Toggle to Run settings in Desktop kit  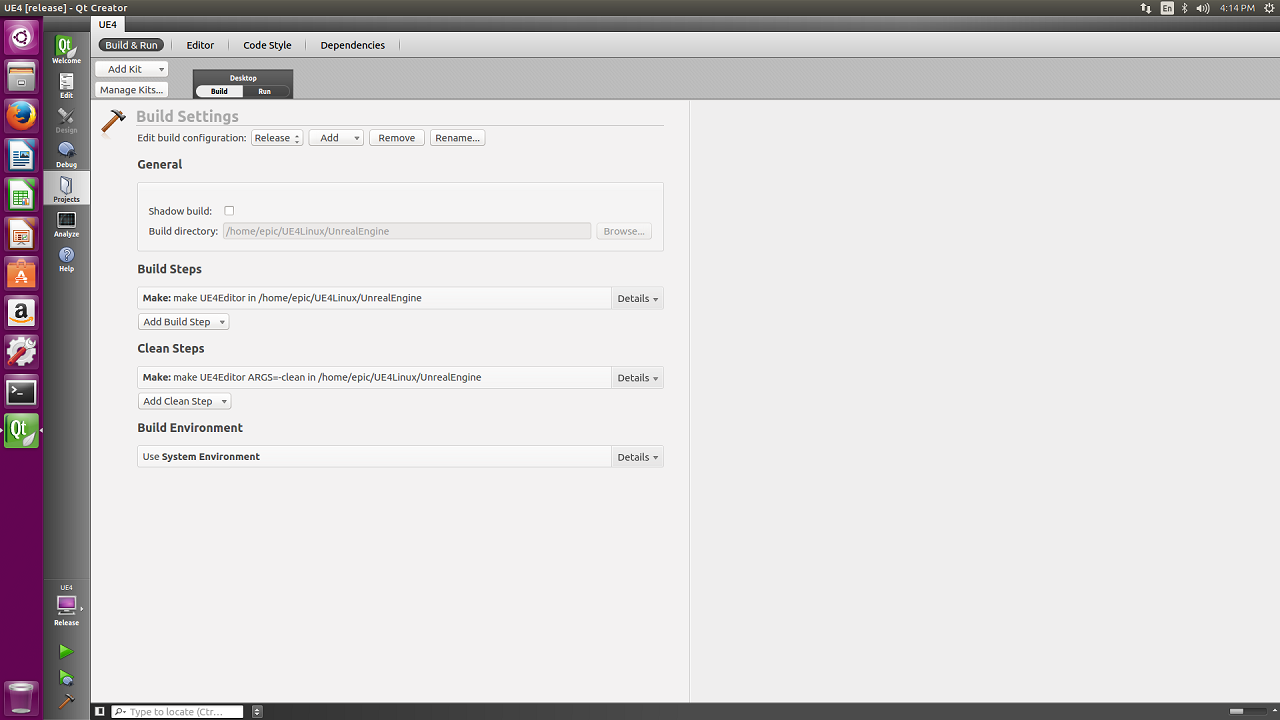click(x=265, y=91)
